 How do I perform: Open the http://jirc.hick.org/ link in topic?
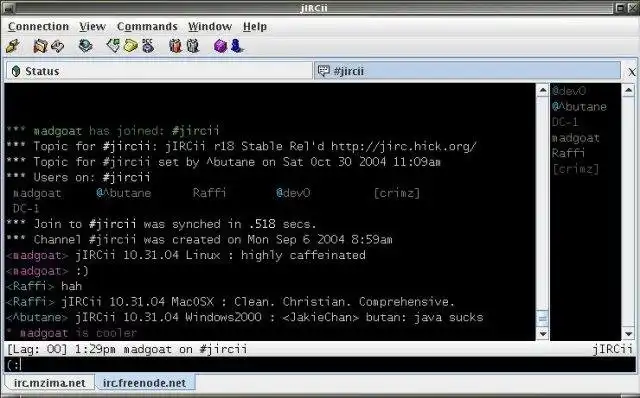pyautogui.click(x=403, y=146)
